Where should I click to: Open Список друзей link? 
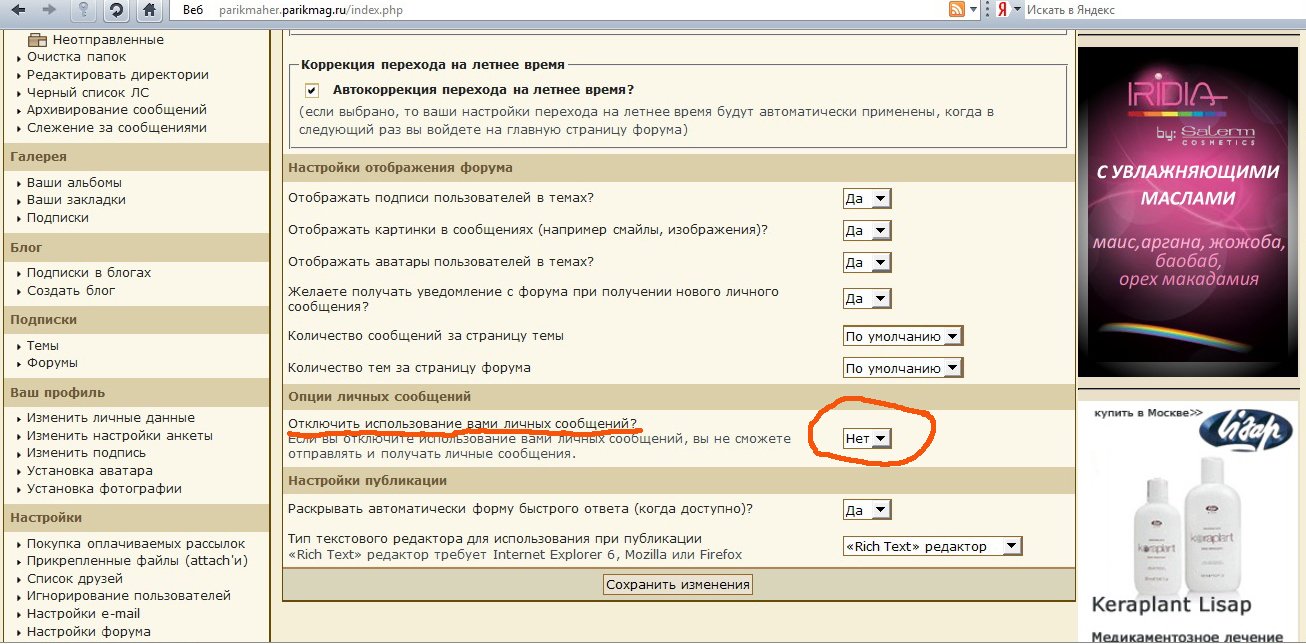pos(75,578)
